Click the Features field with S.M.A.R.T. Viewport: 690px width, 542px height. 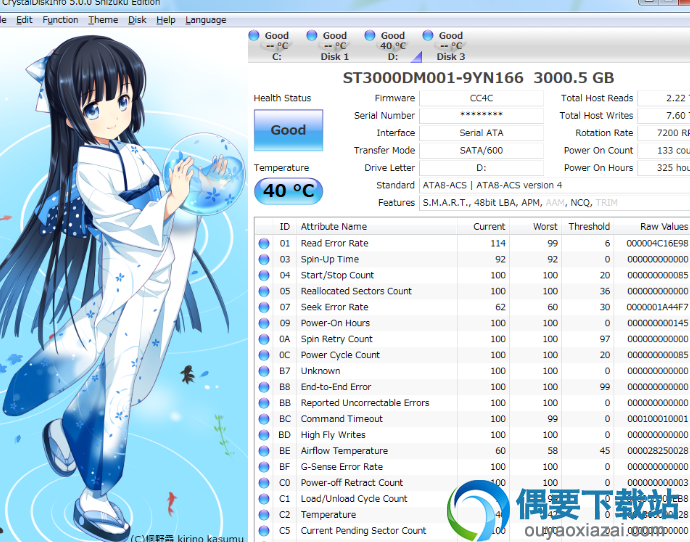(554, 203)
